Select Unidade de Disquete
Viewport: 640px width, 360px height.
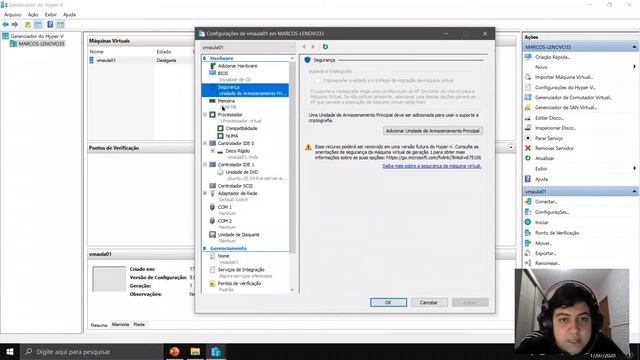click(x=238, y=235)
